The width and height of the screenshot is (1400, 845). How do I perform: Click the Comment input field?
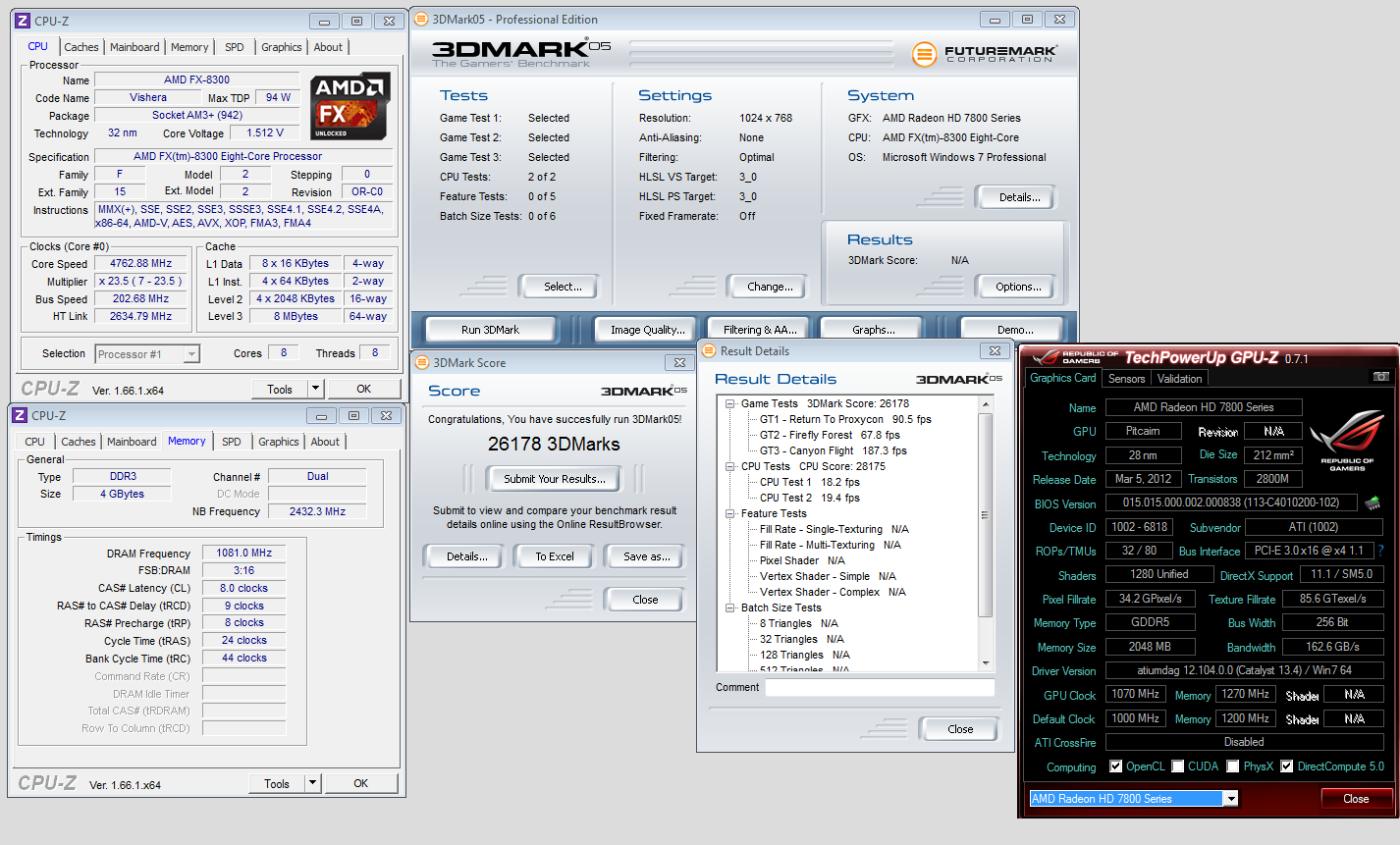click(880, 687)
